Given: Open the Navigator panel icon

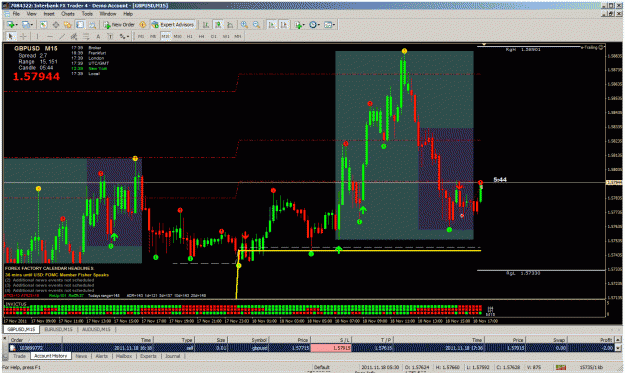Looking at the screenshot, I should (68, 25).
